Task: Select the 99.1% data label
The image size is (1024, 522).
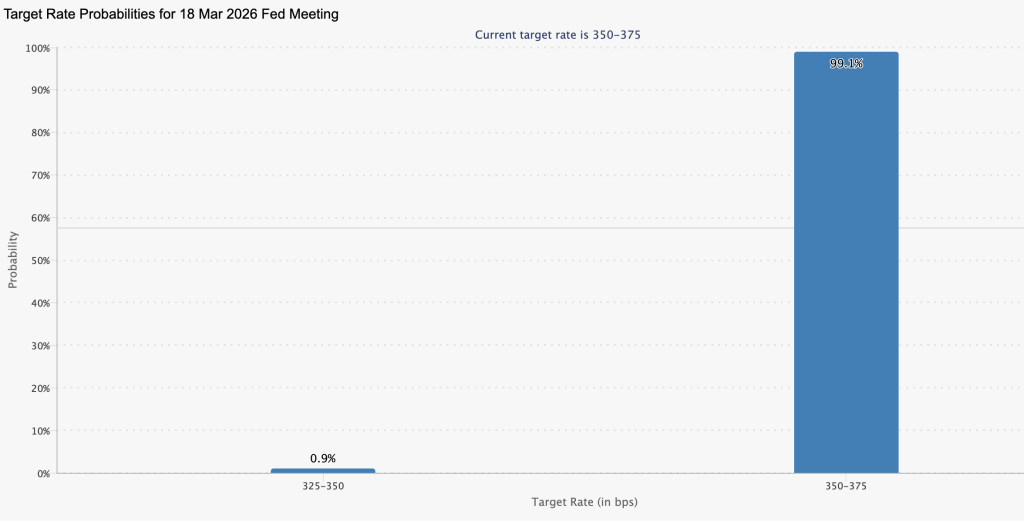Action: pyautogui.click(x=846, y=63)
